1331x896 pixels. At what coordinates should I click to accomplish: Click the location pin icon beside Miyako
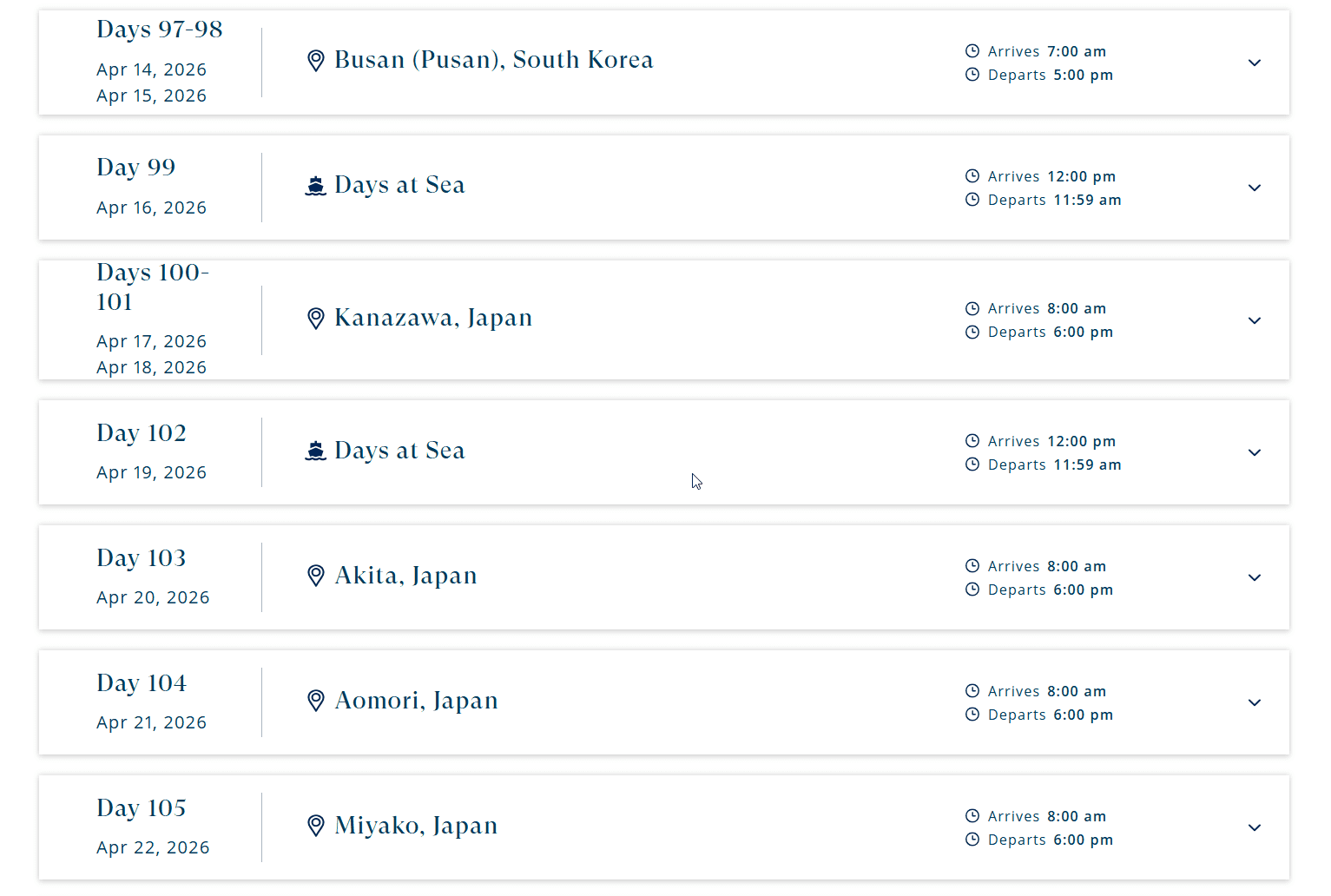tap(316, 826)
